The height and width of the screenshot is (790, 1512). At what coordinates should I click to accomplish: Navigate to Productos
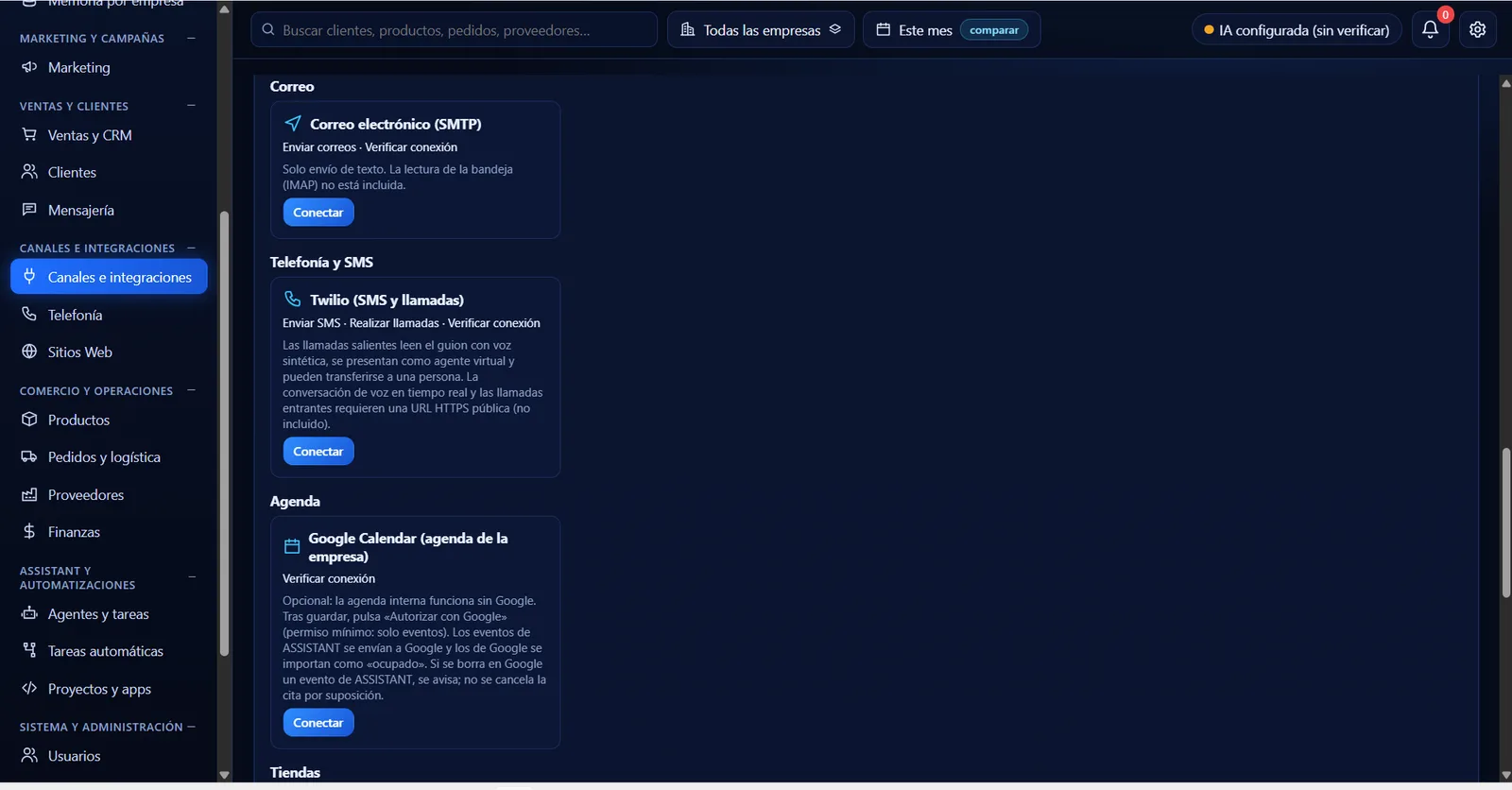tap(109, 420)
